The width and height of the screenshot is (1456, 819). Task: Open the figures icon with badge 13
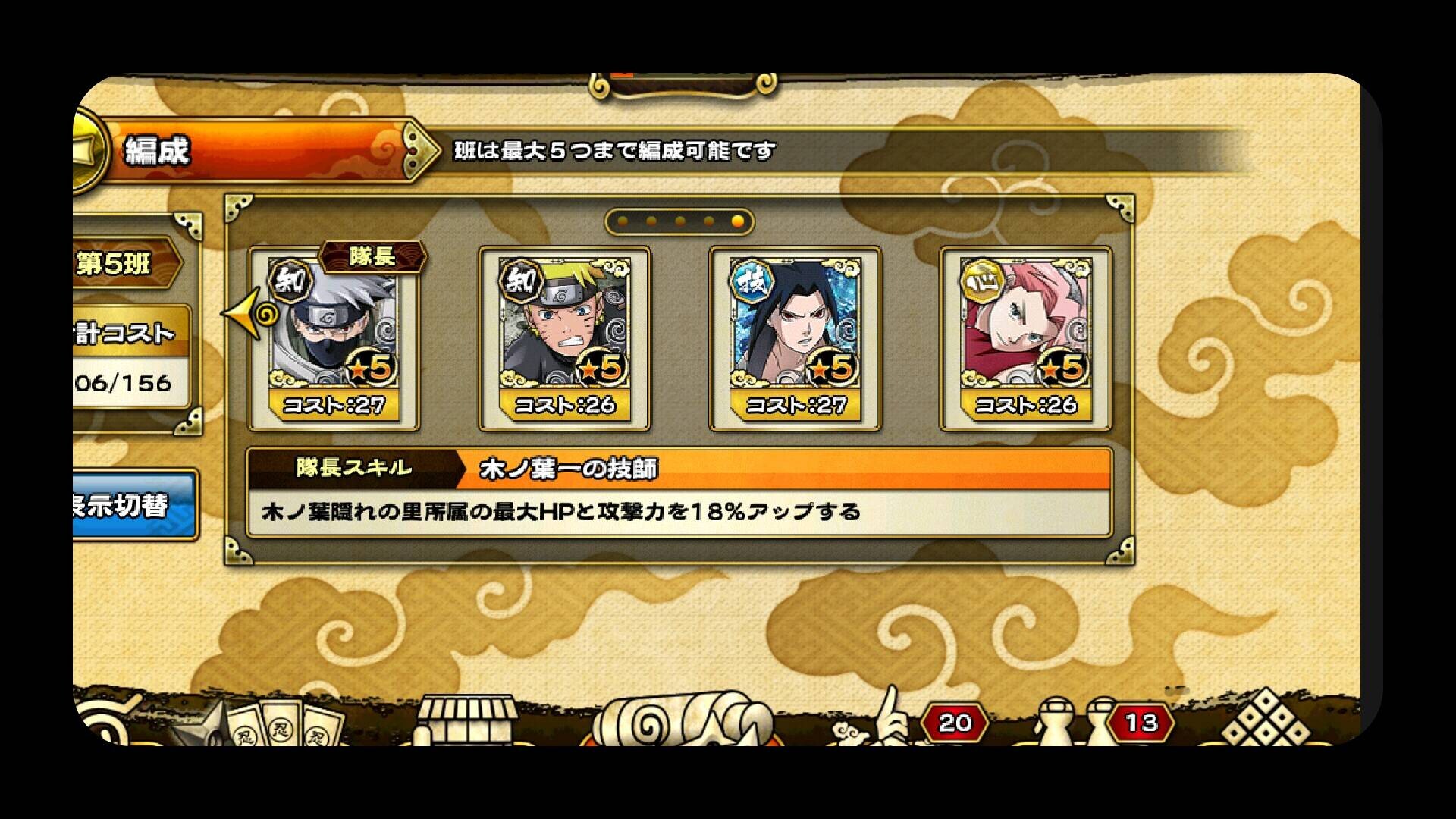[x=1100, y=720]
